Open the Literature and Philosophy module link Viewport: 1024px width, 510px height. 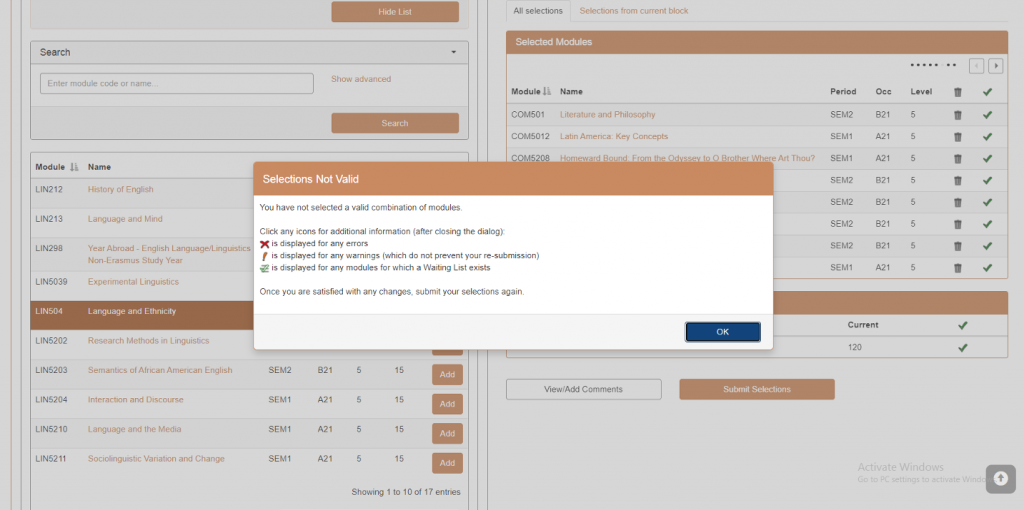coord(607,115)
